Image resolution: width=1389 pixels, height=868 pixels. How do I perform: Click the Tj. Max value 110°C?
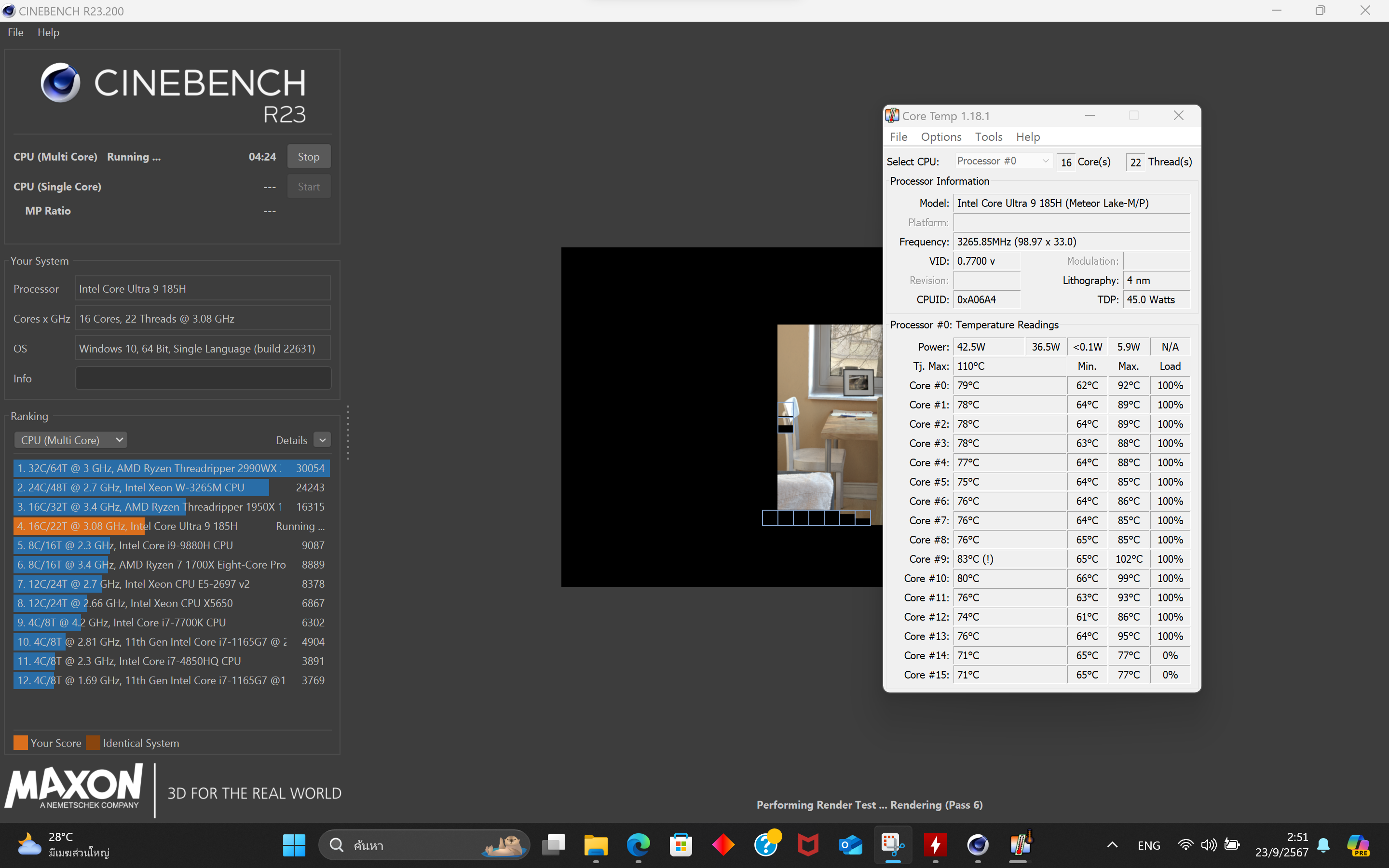[x=1009, y=366]
